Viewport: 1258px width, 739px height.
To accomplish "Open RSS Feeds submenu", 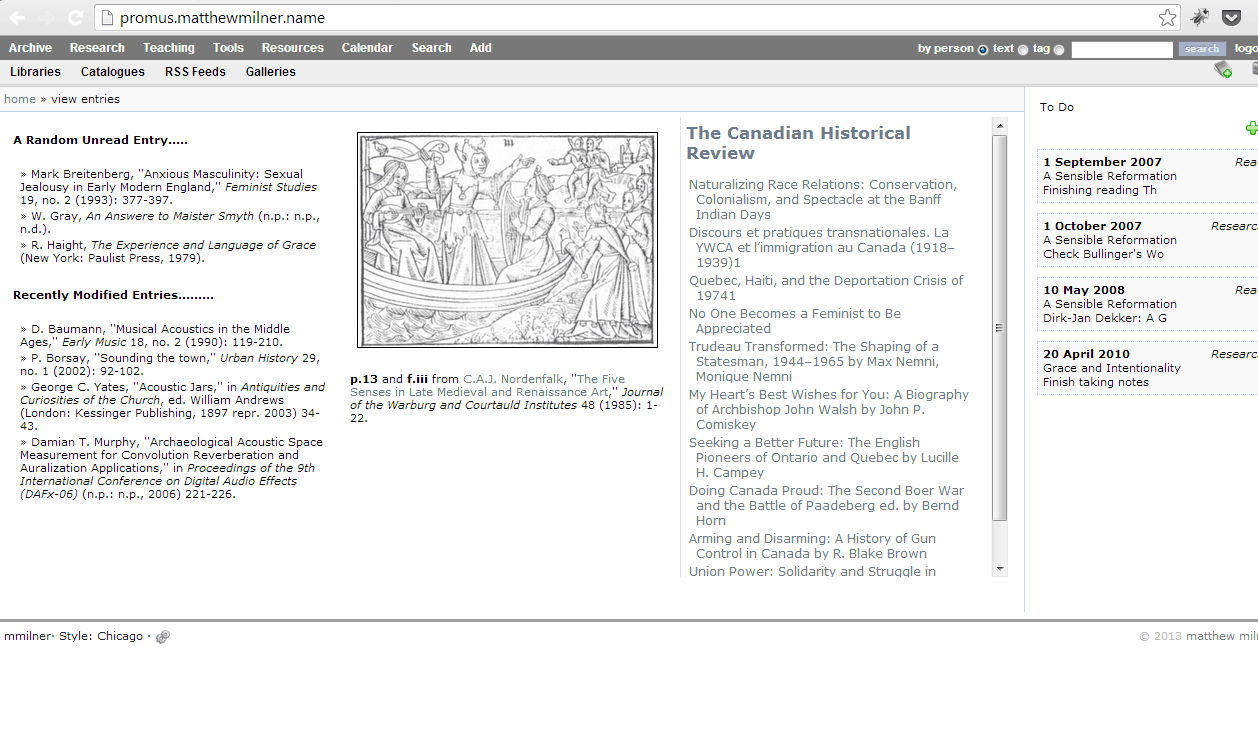I will pyautogui.click(x=195, y=72).
